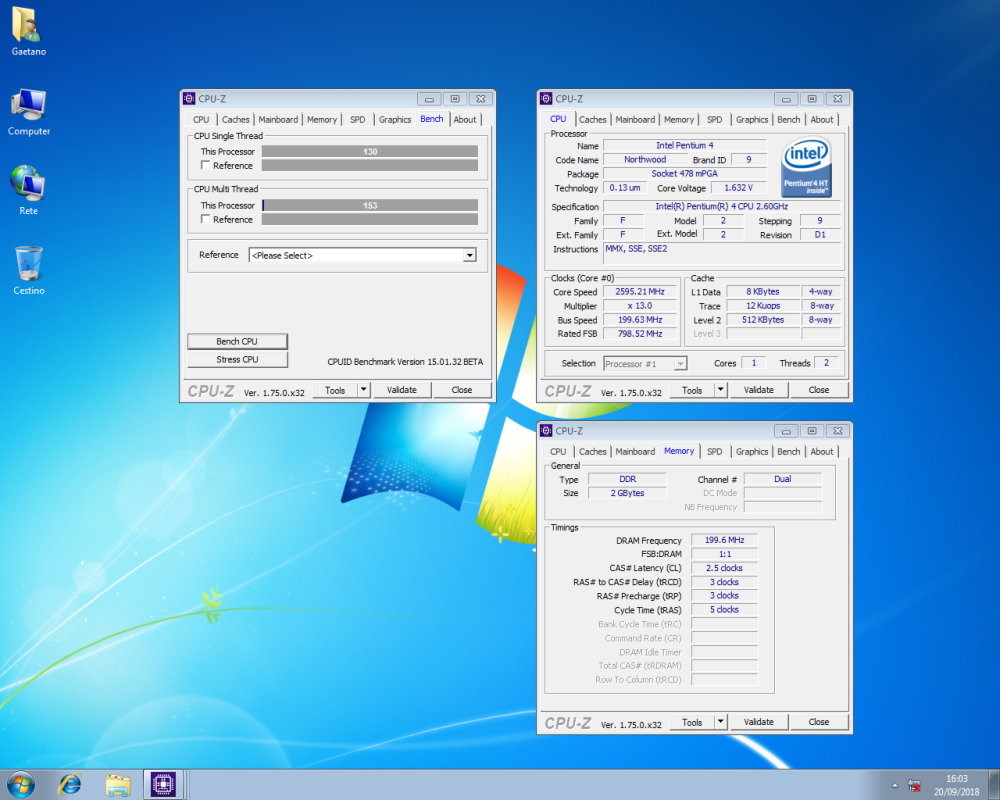Click the Stress CPU button
Image resolution: width=1000 pixels, height=800 pixels.
pyautogui.click(x=237, y=359)
